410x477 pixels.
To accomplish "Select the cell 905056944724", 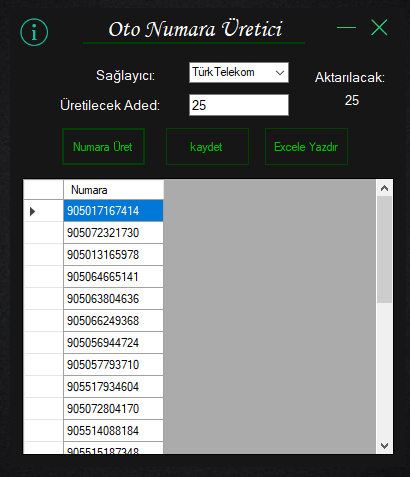I will pyautogui.click(x=113, y=343).
